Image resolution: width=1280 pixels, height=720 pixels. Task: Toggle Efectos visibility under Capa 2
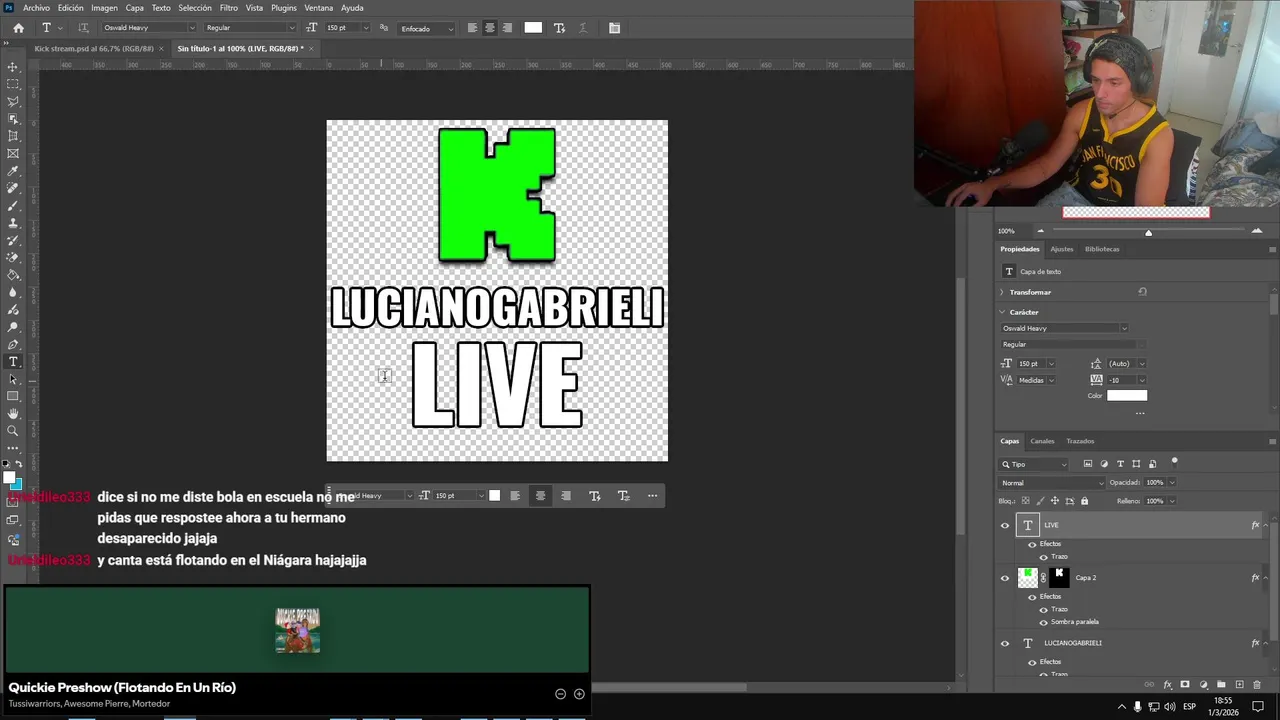click(x=1032, y=597)
